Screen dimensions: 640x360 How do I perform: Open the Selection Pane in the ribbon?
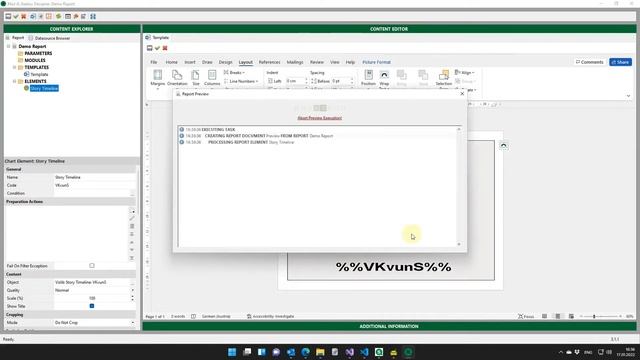coord(444,78)
